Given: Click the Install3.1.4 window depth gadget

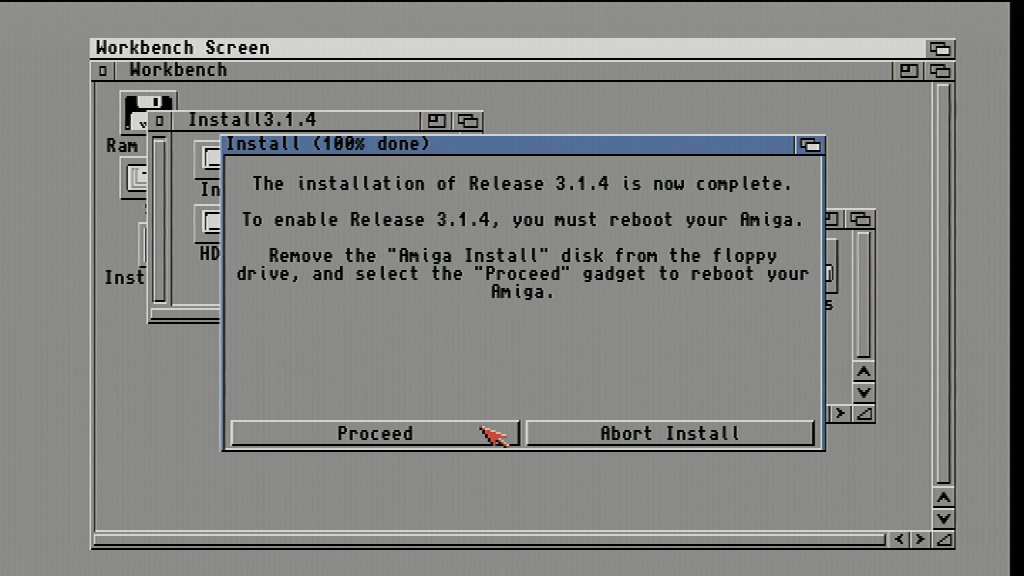Looking at the screenshot, I should [x=468, y=121].
